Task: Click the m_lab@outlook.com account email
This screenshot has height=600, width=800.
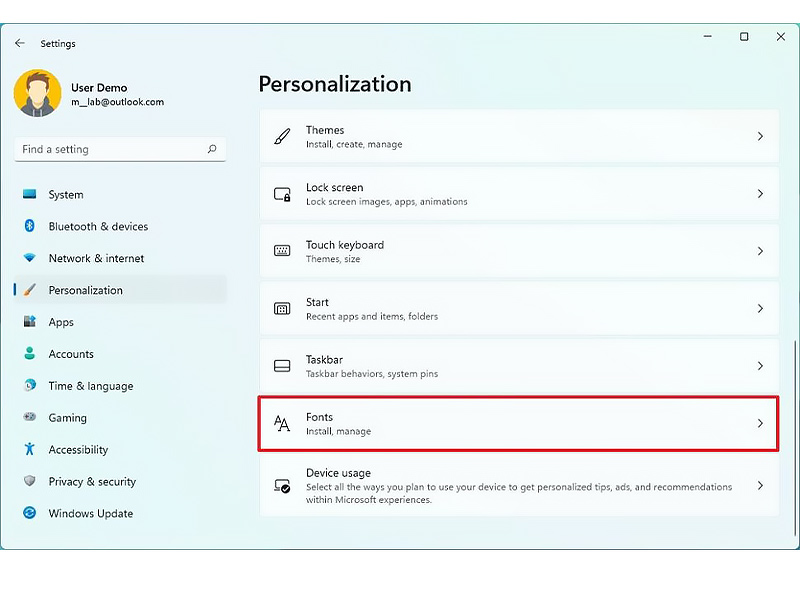Action: pyautogui.click(x=118, y=102)
